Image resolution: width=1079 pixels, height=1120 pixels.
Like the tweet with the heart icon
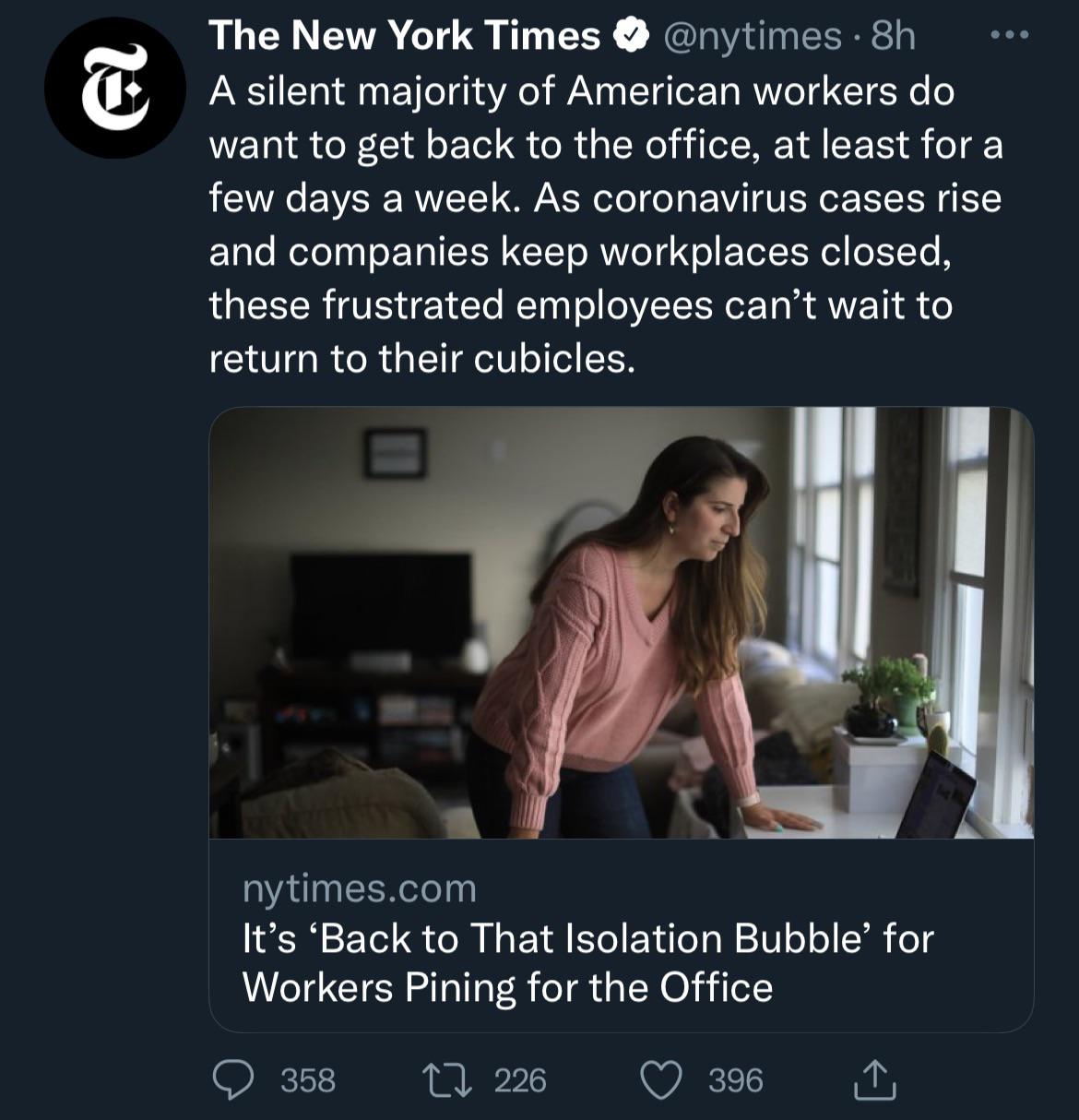click(660, 1079)
